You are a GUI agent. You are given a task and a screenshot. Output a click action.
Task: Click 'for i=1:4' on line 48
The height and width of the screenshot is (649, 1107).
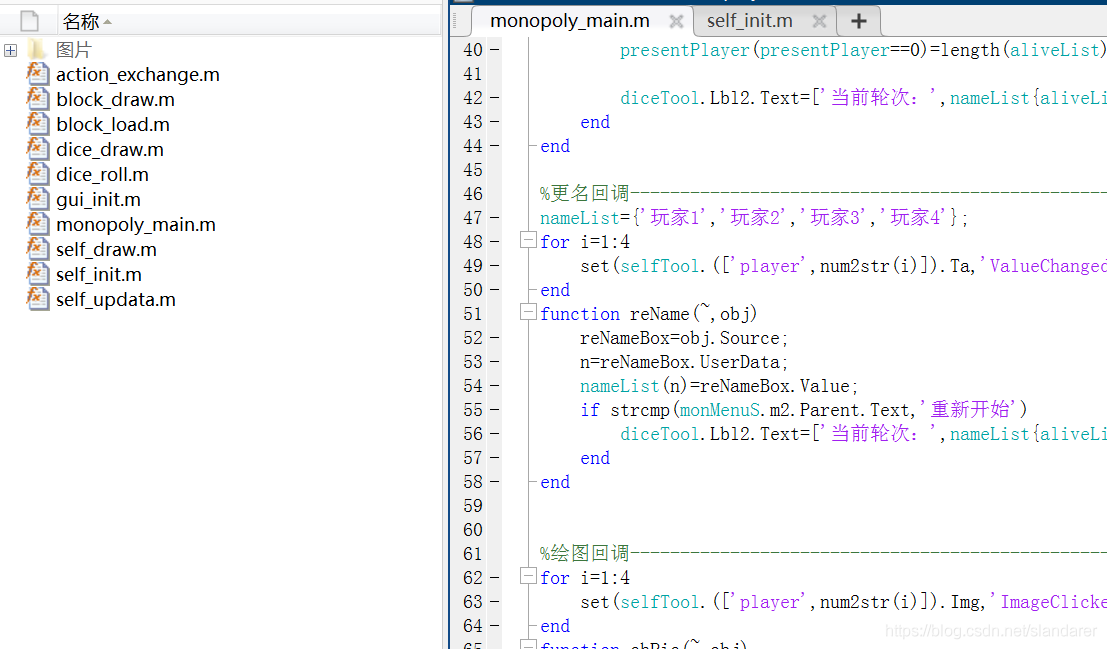[x=585, y=242]
